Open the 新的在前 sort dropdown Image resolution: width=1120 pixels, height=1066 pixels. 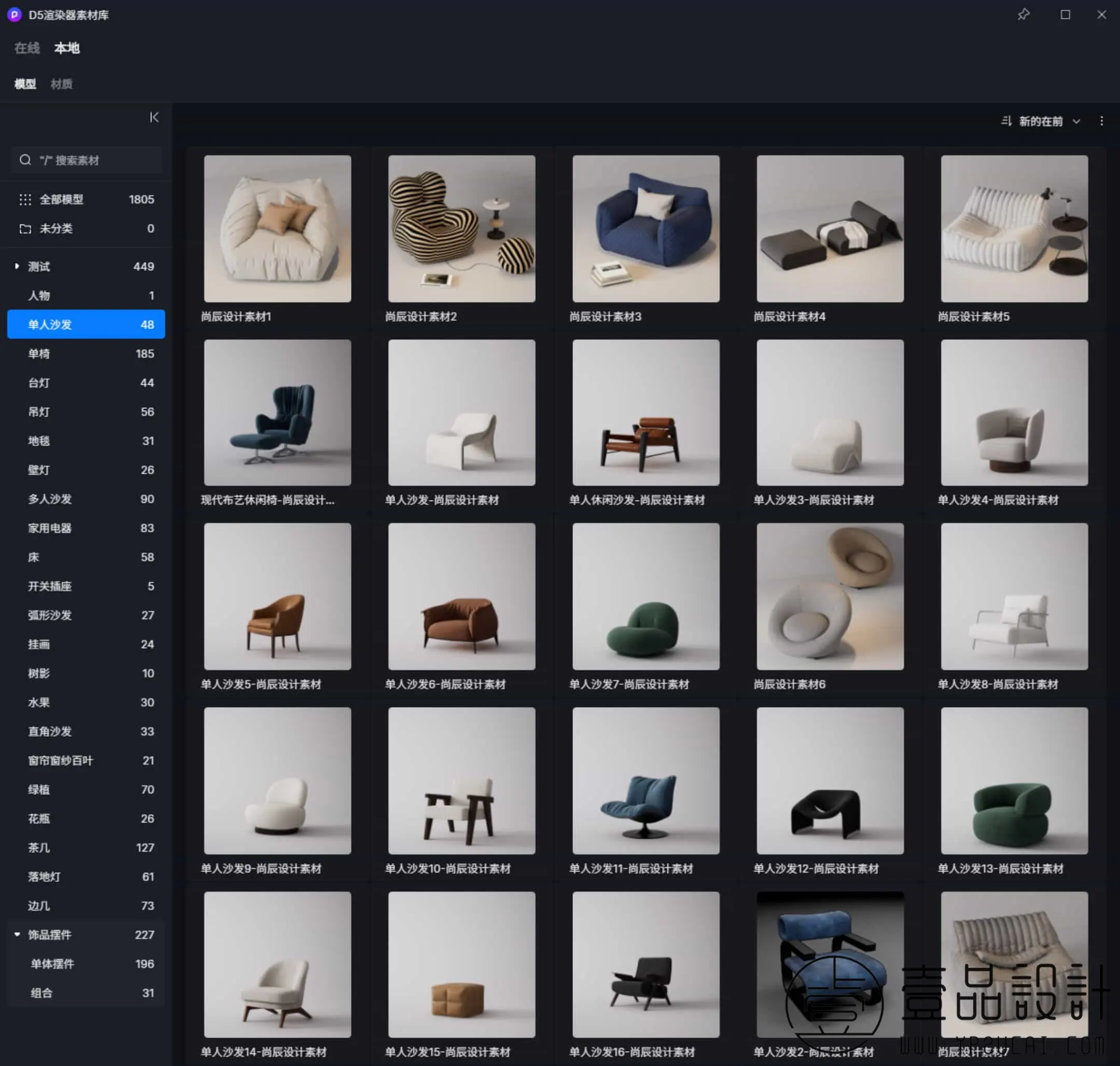tap(1076, 121)
